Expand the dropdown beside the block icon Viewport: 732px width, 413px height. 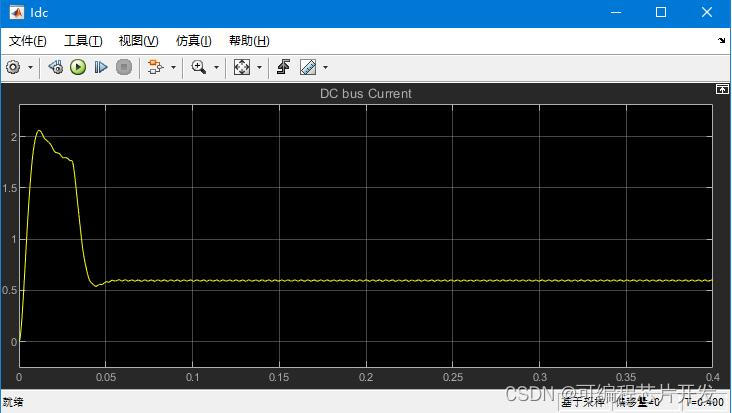tap(173, 68)
